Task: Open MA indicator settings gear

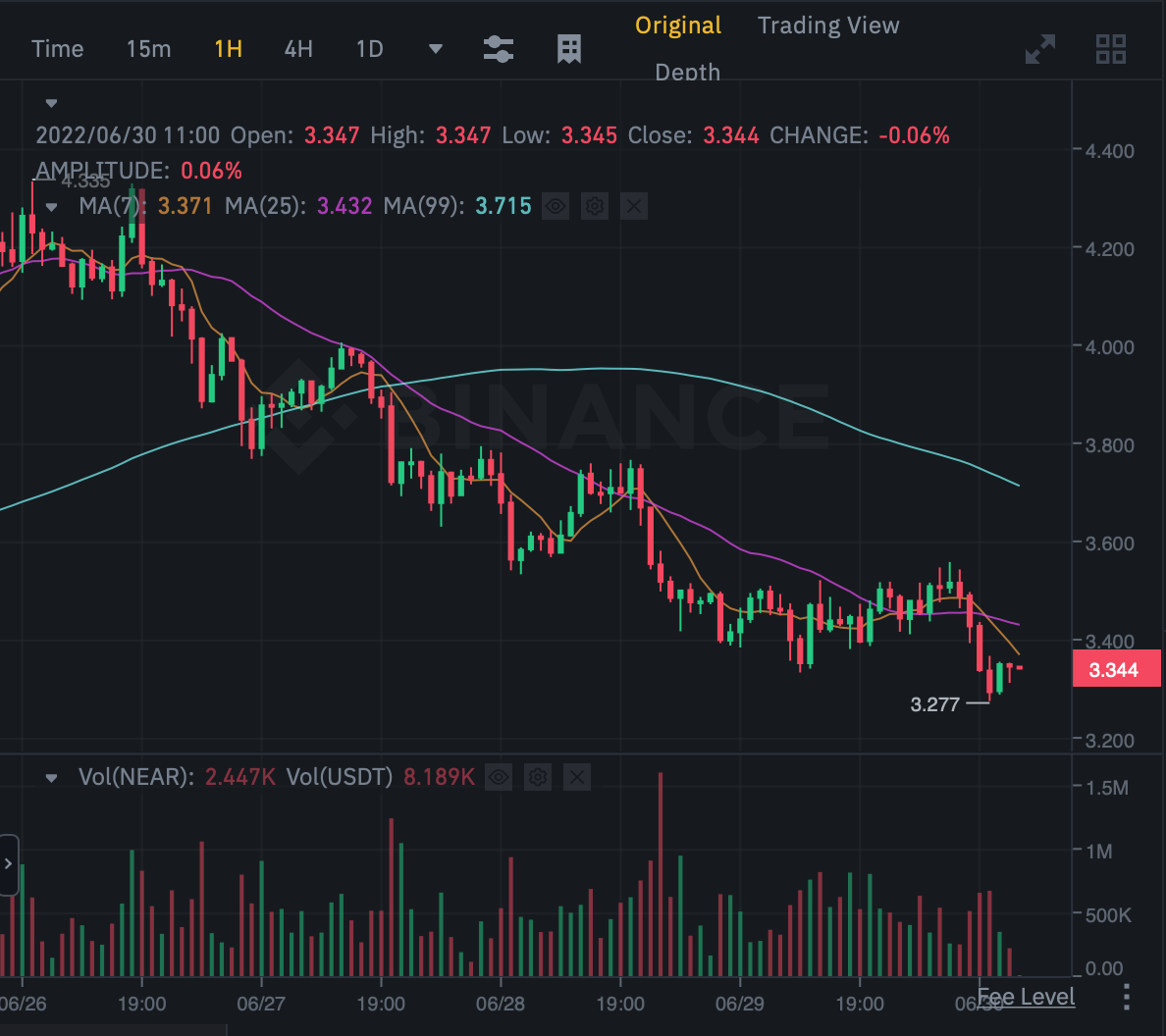Action: (x=595, y=206)
